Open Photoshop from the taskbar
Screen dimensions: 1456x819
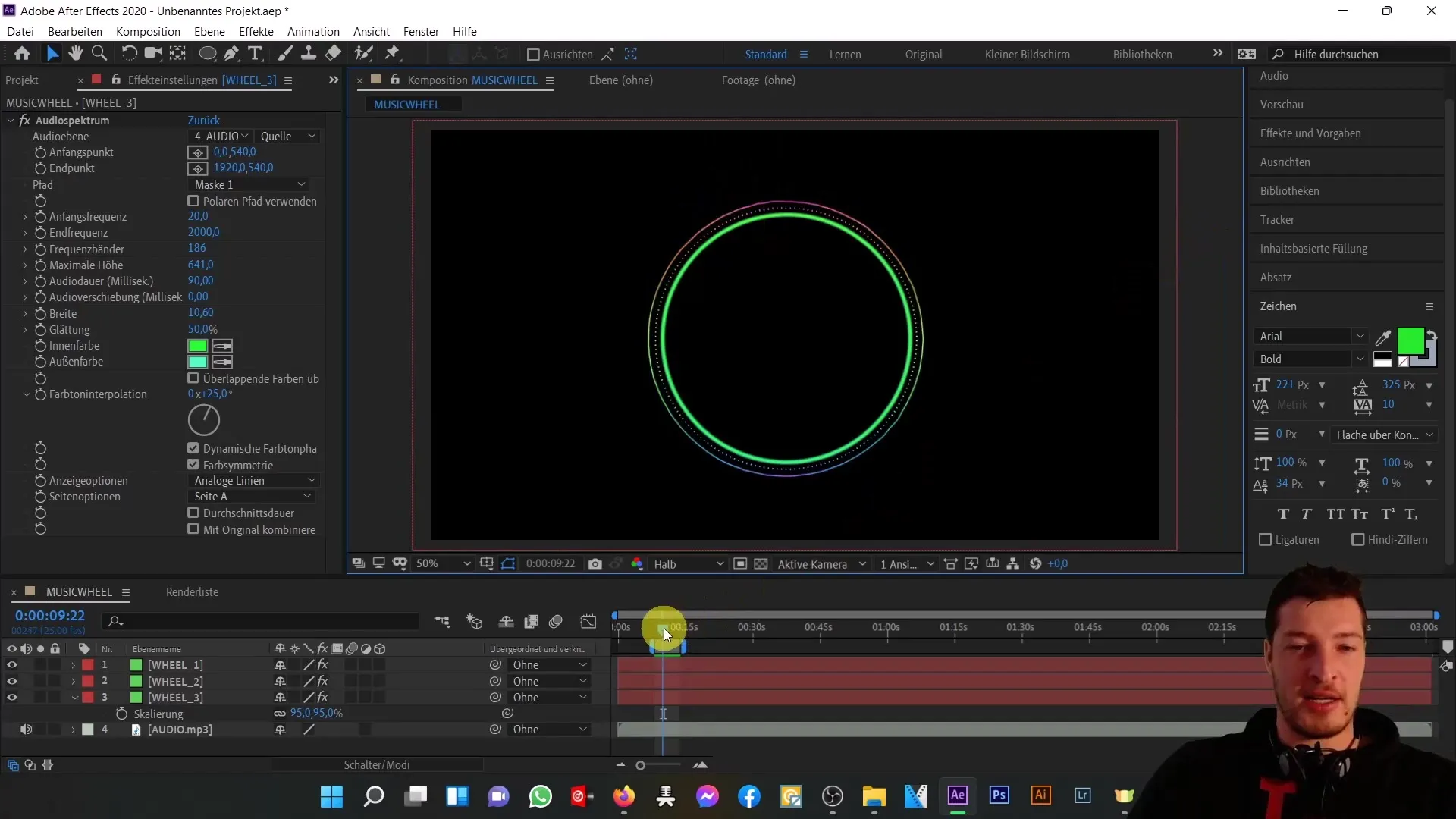[999, 795]
